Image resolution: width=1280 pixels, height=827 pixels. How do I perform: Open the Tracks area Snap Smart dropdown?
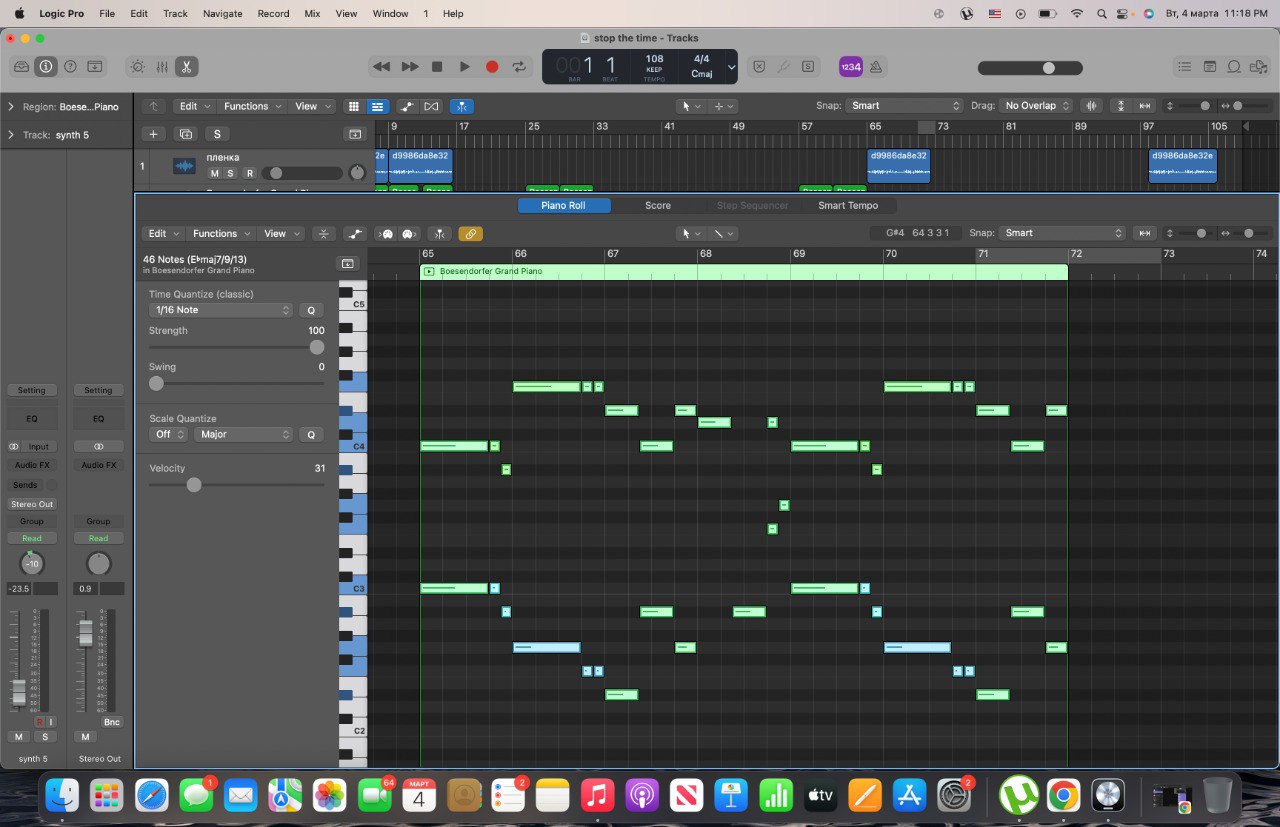[x=904, y=106]
